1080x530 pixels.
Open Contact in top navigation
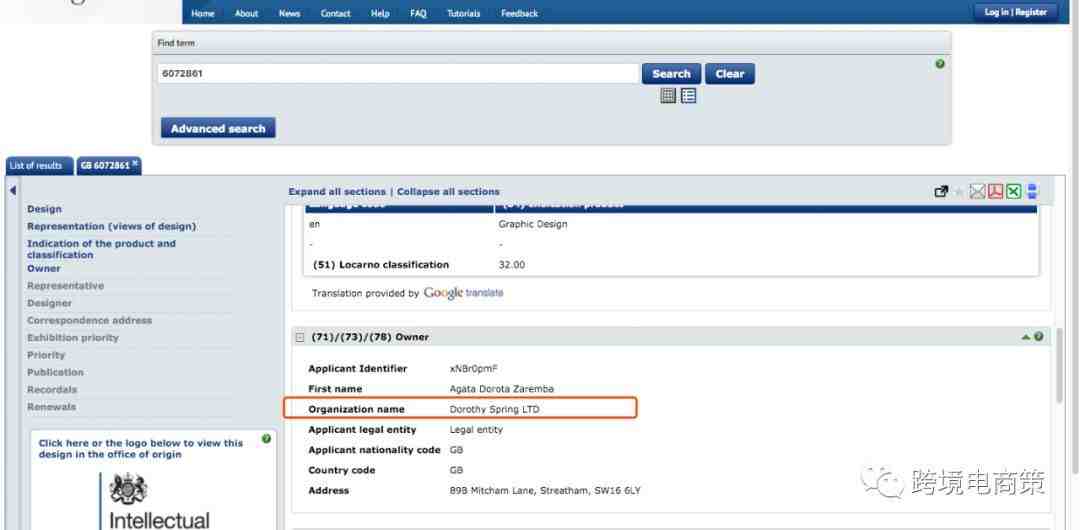tap(335, 13)
